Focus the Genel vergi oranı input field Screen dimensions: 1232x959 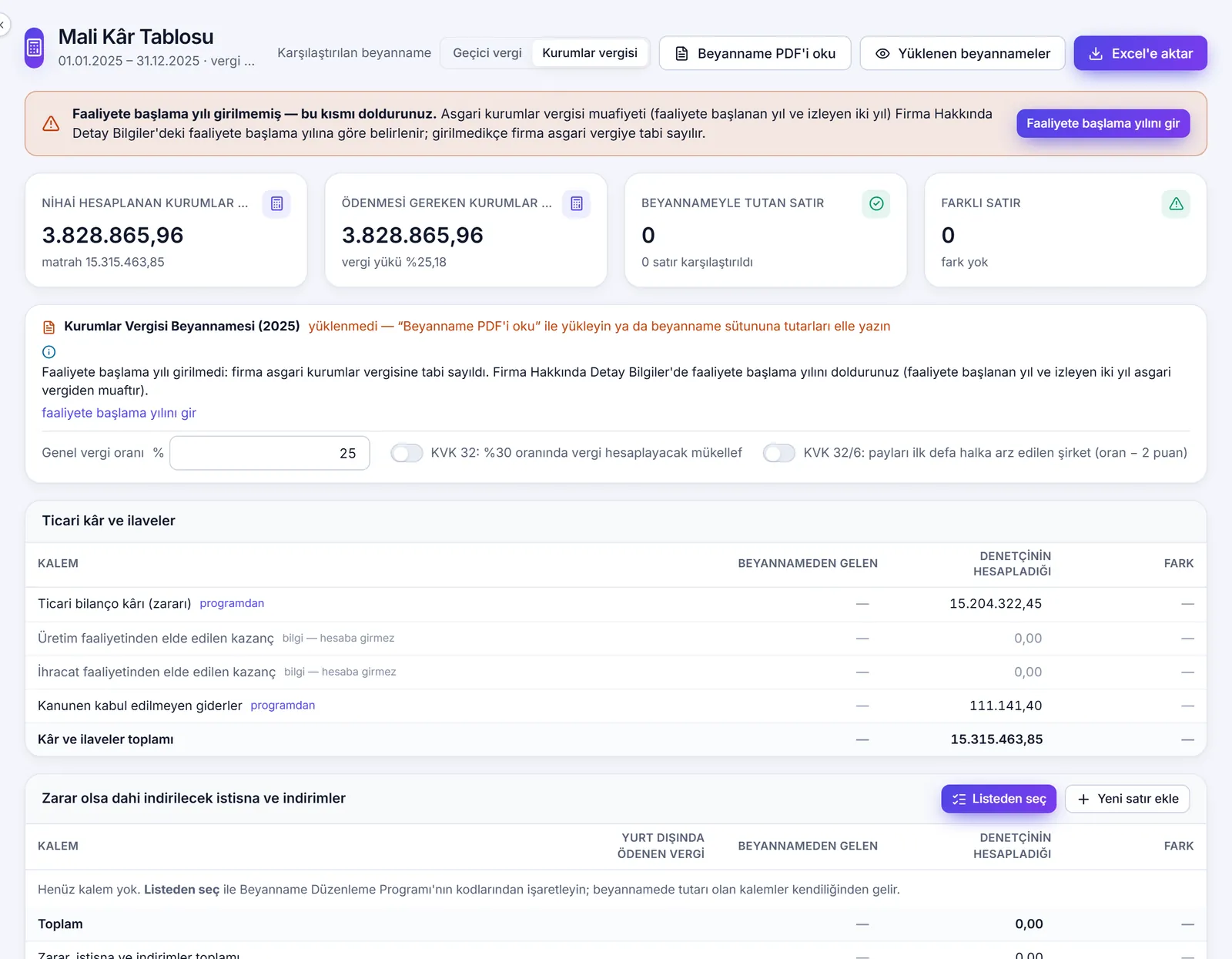tap(269, 453)
